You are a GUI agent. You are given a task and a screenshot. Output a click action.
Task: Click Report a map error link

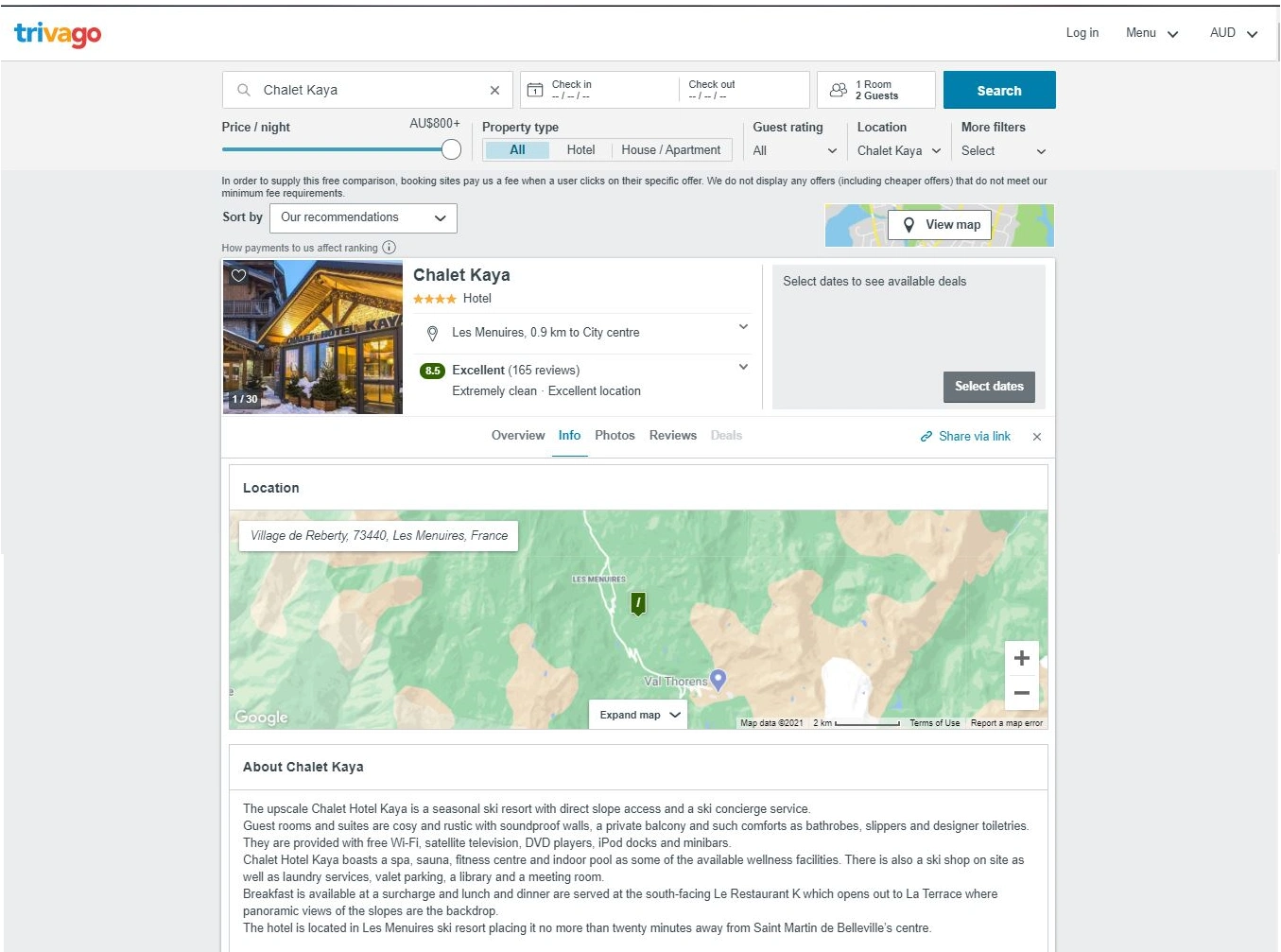1007,723
